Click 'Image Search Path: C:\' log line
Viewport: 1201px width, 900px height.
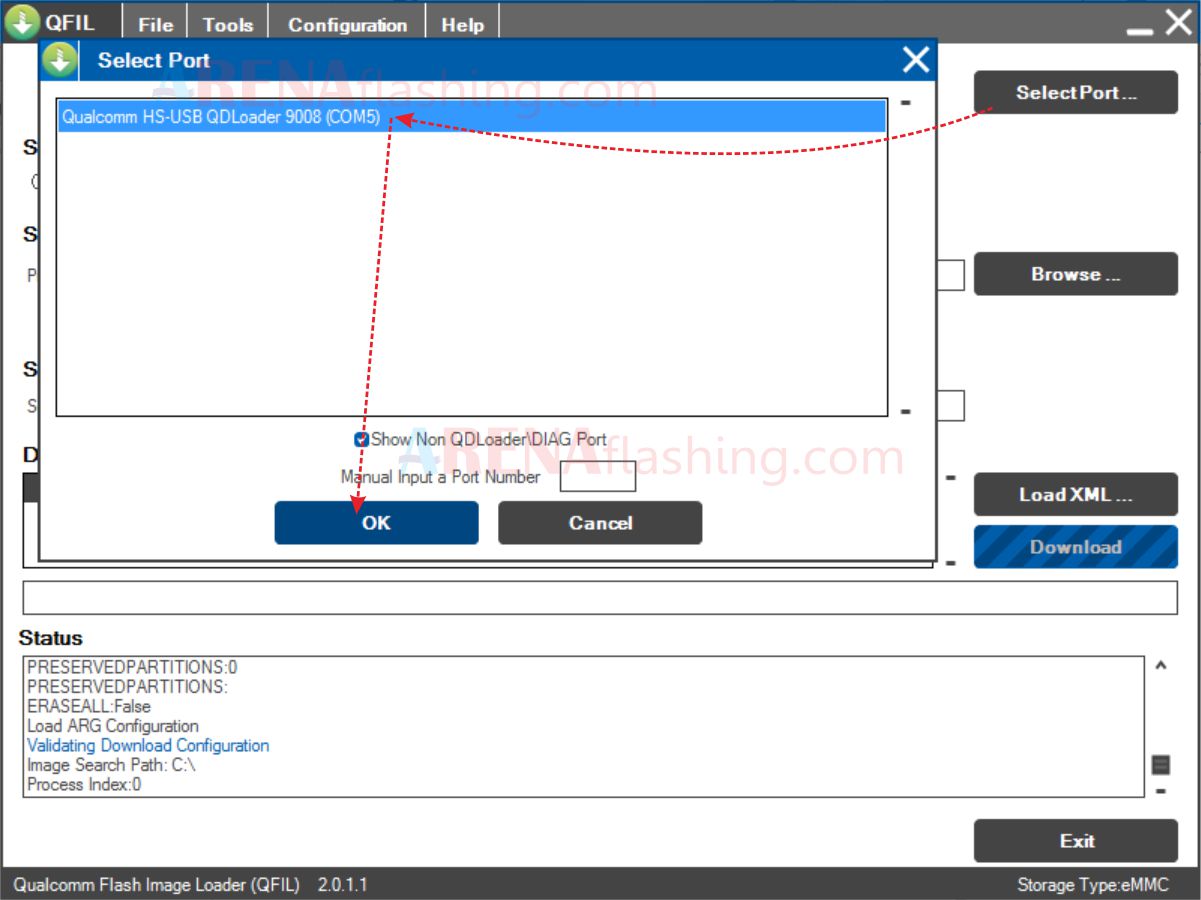(111, 765)
